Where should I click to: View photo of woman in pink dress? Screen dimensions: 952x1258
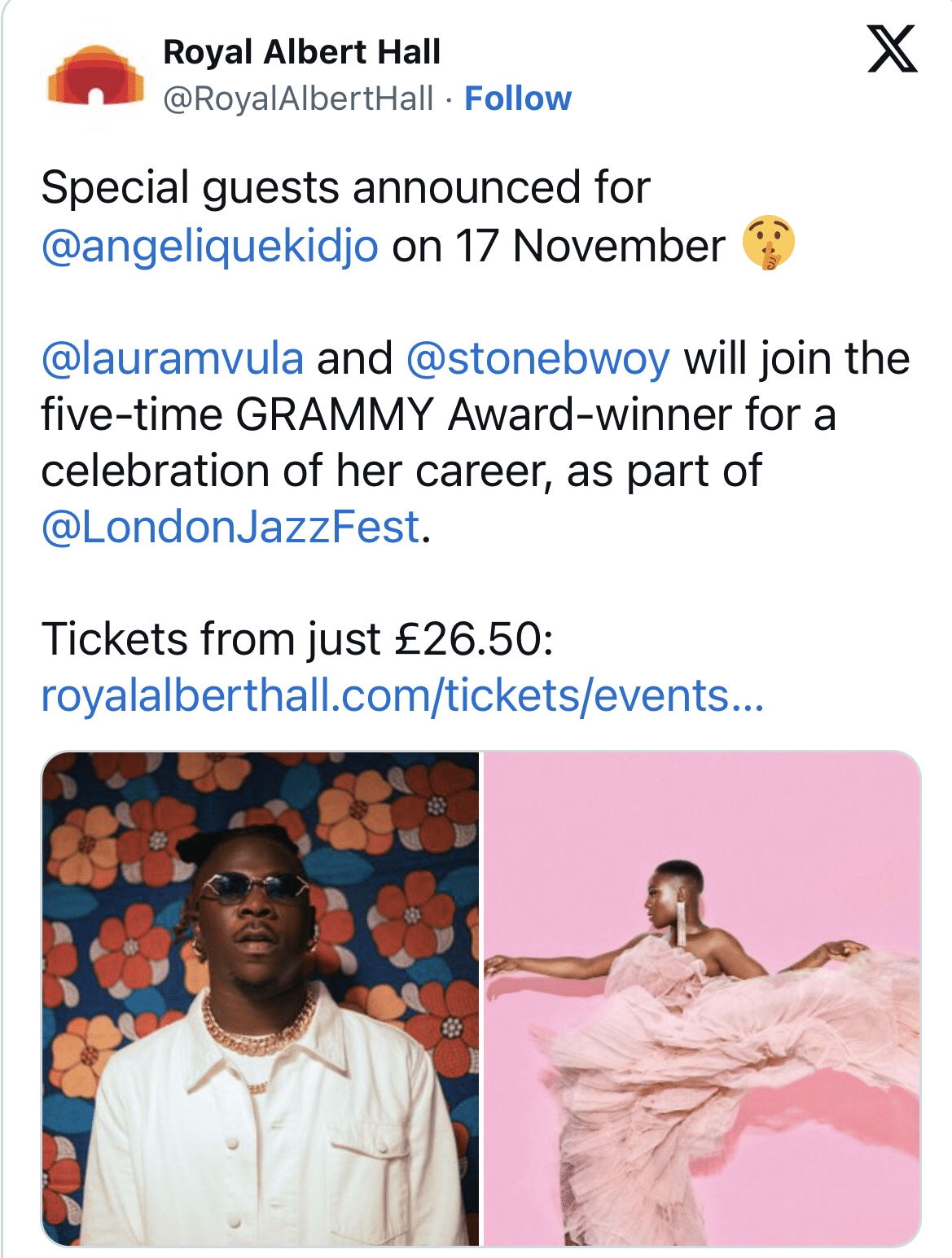click(x=702, y=998)
